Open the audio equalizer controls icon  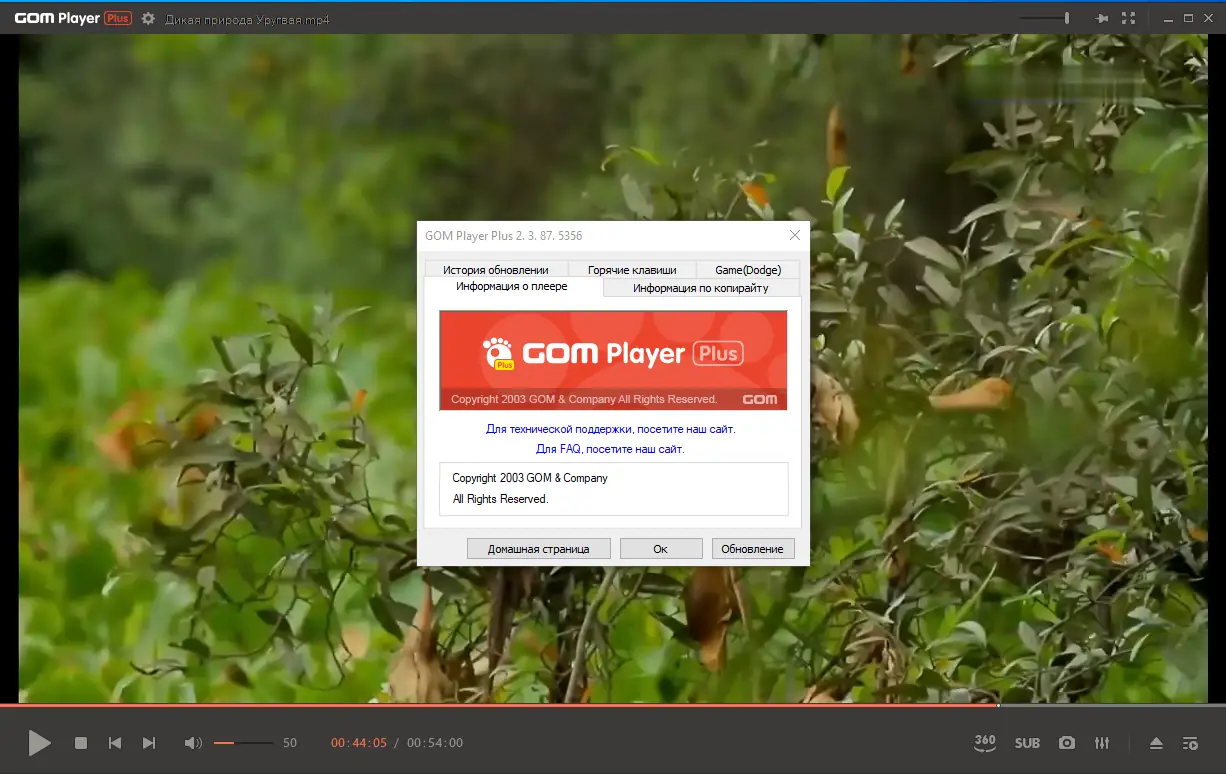[x=1102, y=743]
